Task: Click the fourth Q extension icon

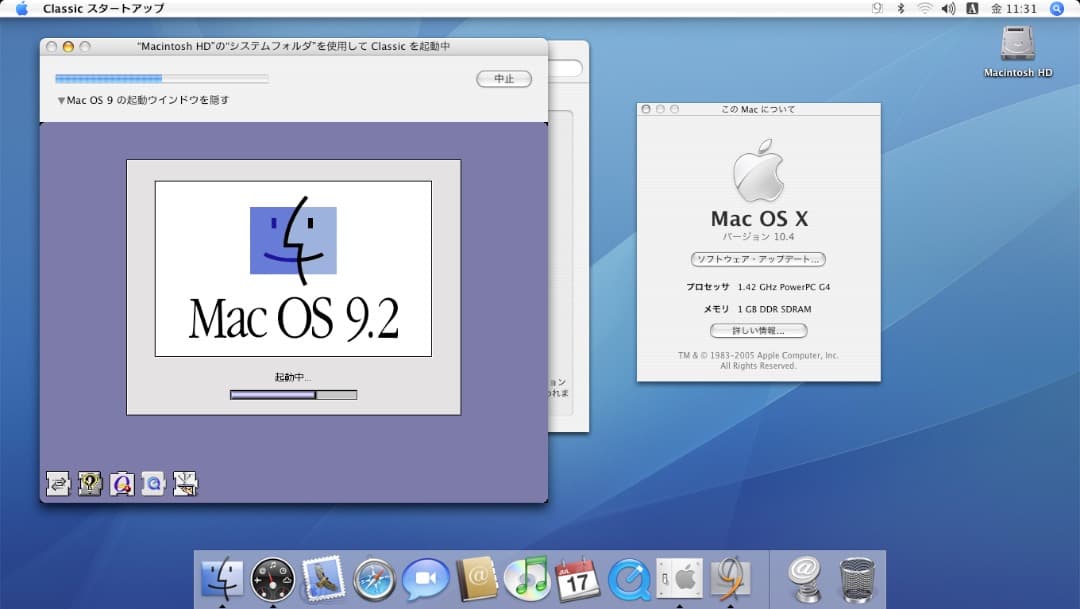Action: pyautogui.click(x=154, y=484)
